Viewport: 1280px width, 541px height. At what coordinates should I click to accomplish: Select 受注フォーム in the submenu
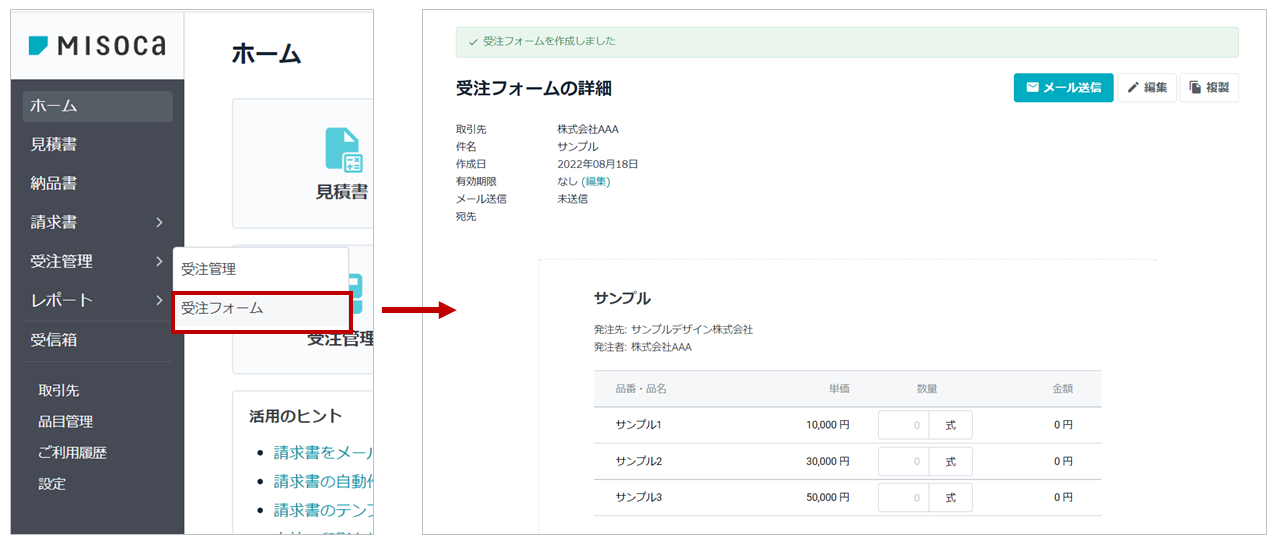point(261,310)
